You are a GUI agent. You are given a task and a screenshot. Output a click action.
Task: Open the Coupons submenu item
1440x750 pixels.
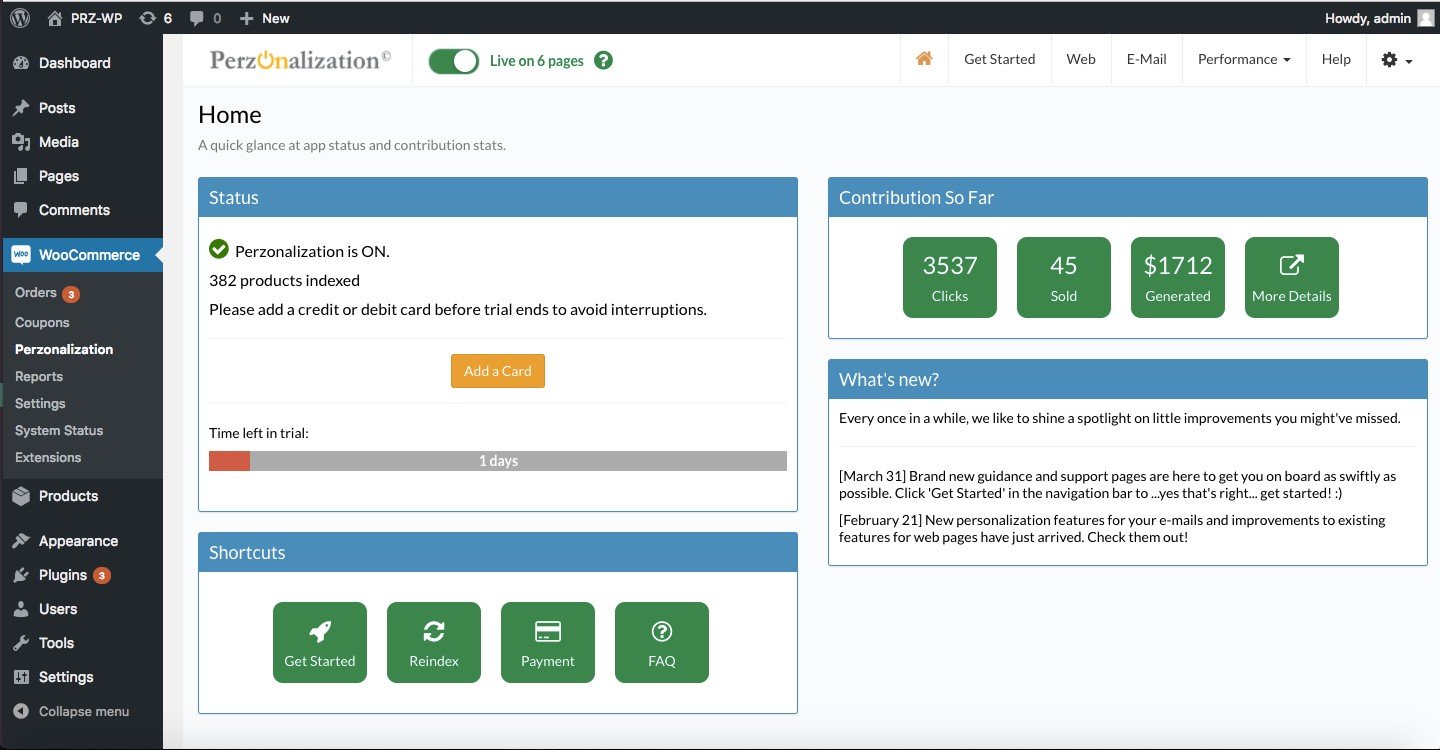pos(42,322)
